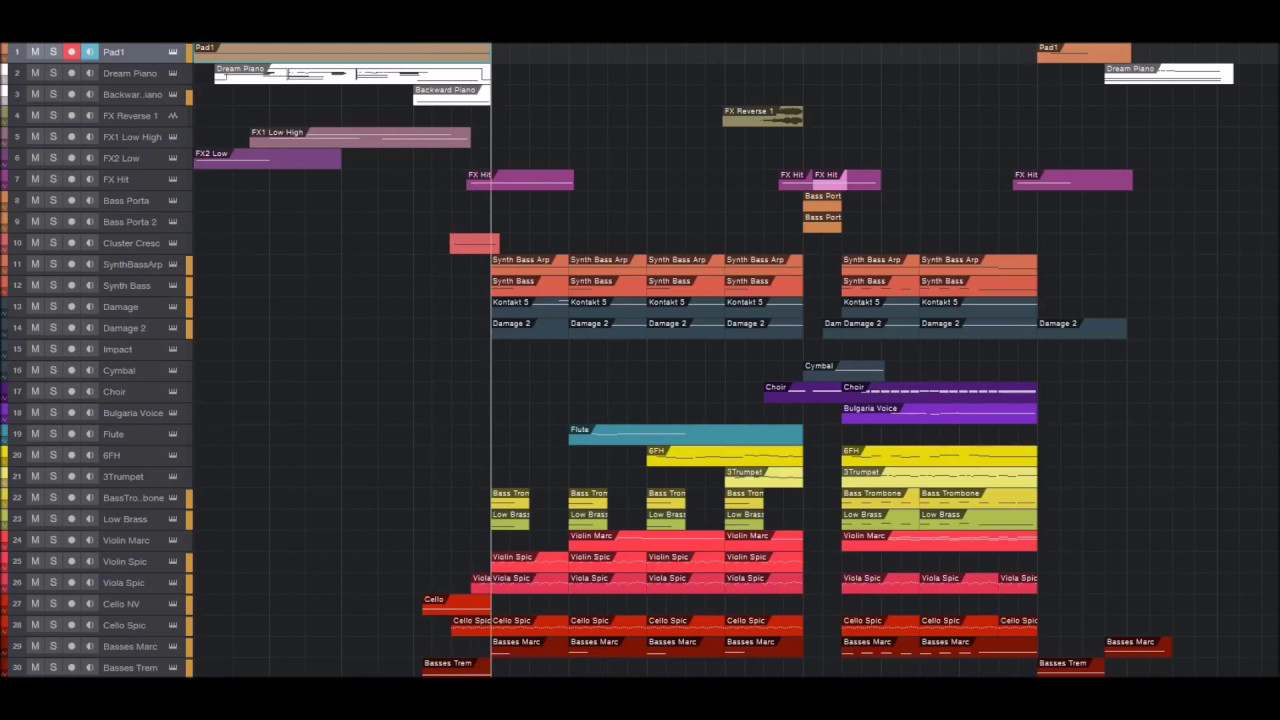The height and width of the screenshot is (720, 1280).
Task: Select the Cymbal clip
Action: [x=843, y=370]
